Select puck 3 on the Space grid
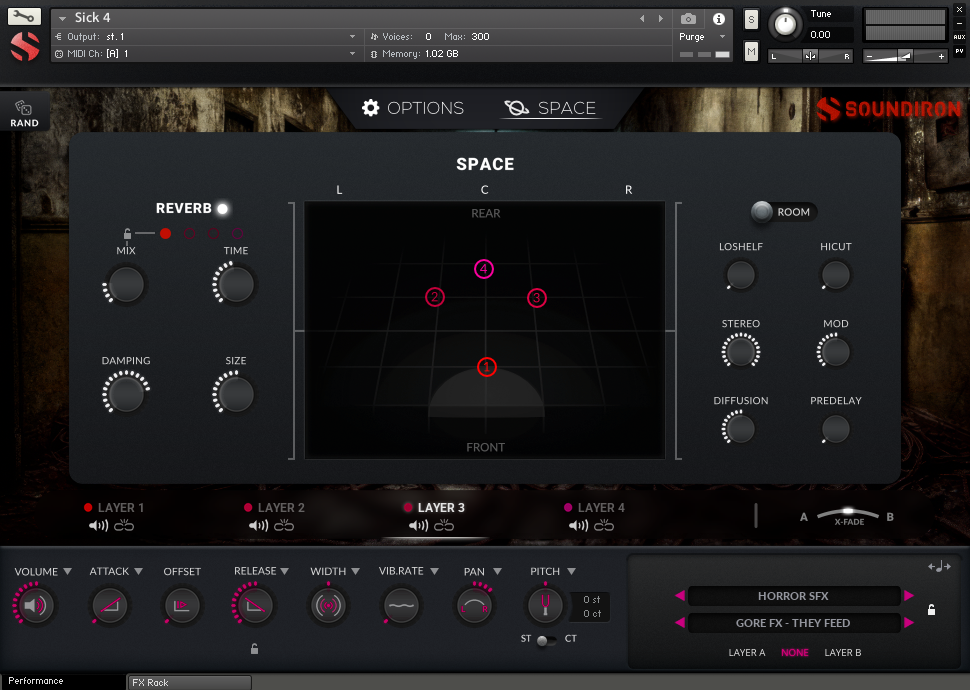This screenshot has height=690, width=970. coord(536,298)
